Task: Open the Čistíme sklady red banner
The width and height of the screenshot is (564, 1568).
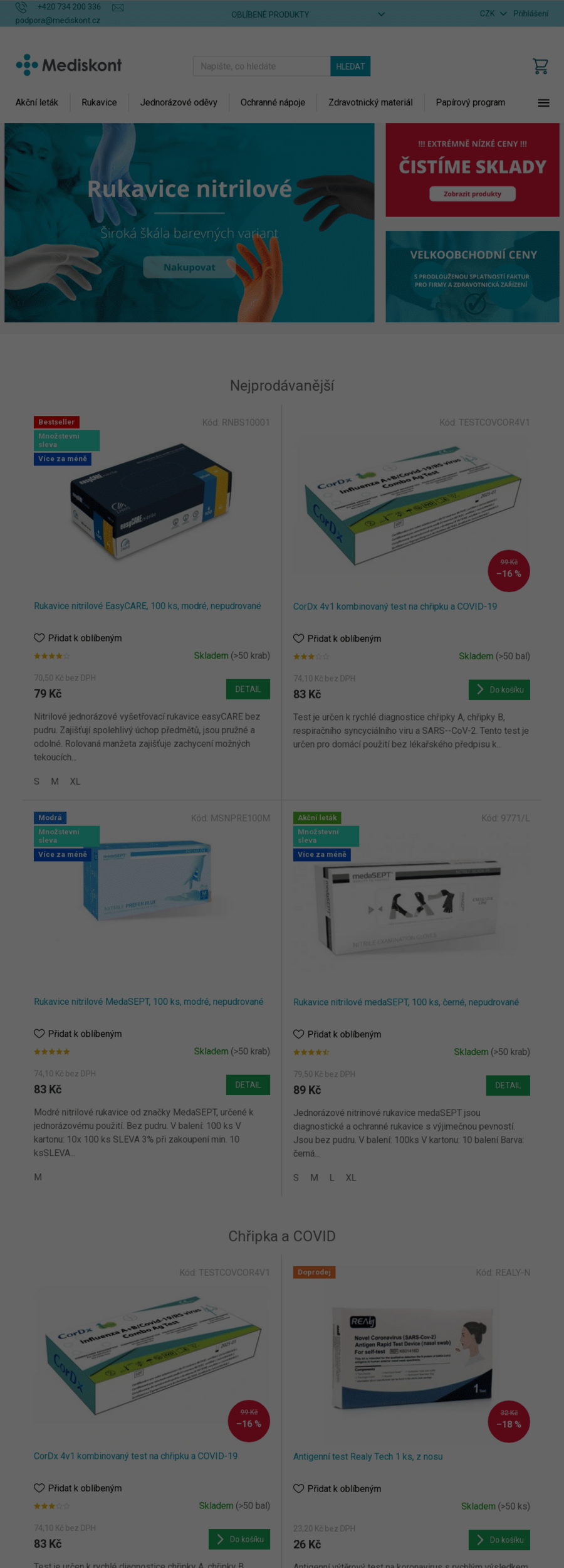Action: 473,170
